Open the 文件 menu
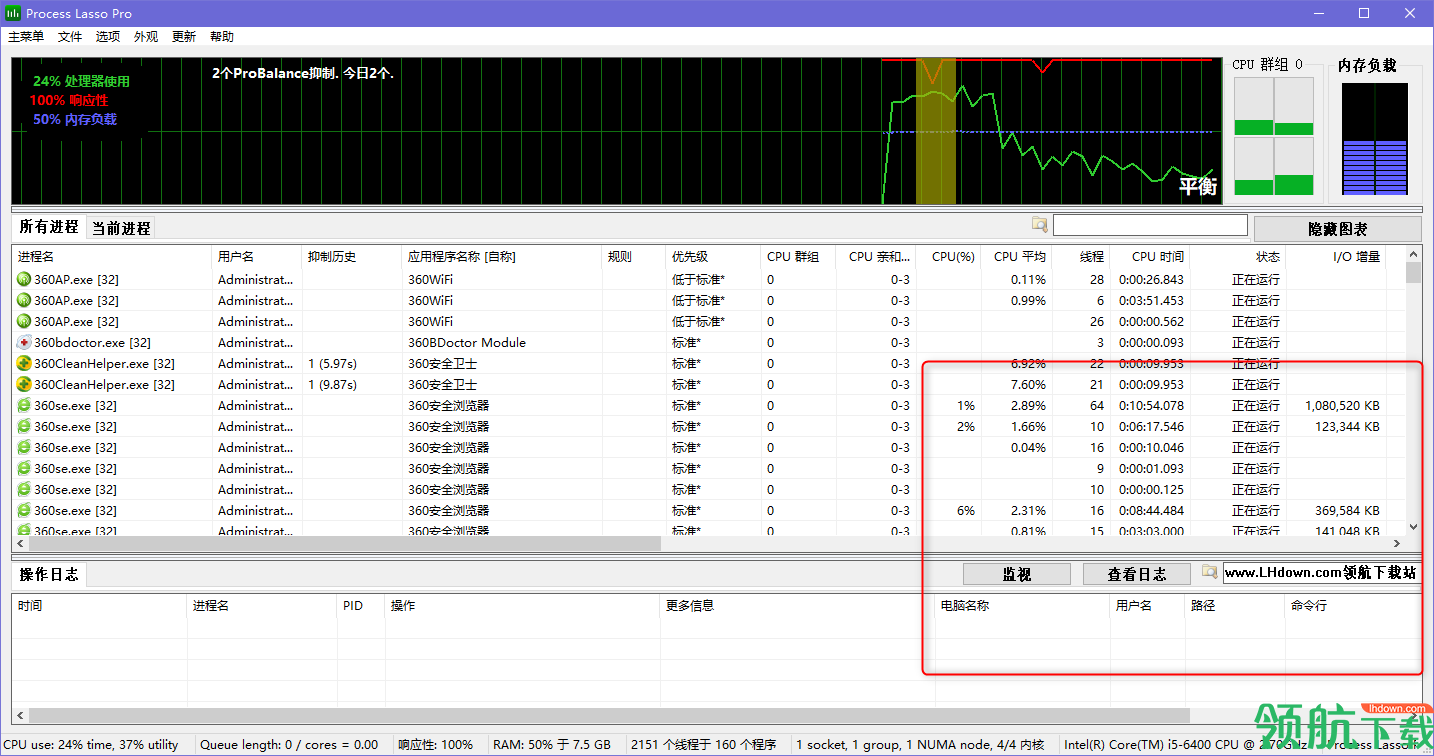 [70, 36]
